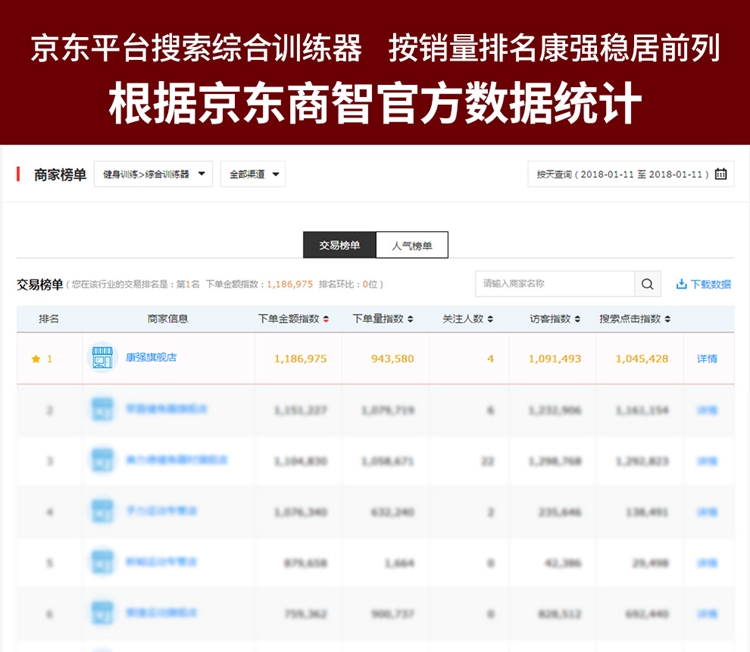Viewport: 750px width, 652px height.
Task: Sort by 下单金额指数 column arrows
Action: pos(326,319)
